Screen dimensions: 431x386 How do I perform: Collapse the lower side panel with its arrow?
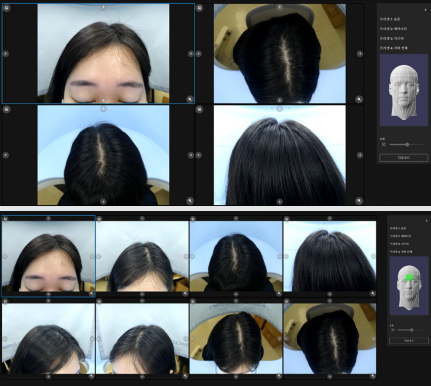click(426, 221)
